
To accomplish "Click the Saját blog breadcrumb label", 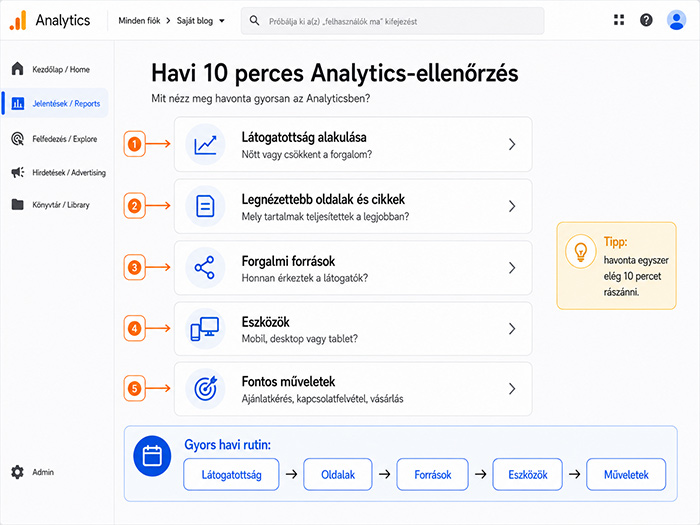I will (195, 21).
